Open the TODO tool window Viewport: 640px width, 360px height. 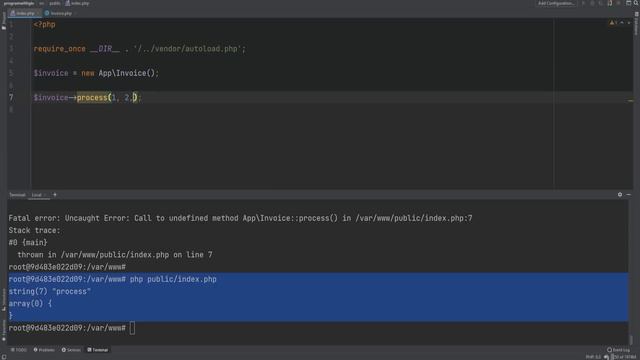(19, 350)
